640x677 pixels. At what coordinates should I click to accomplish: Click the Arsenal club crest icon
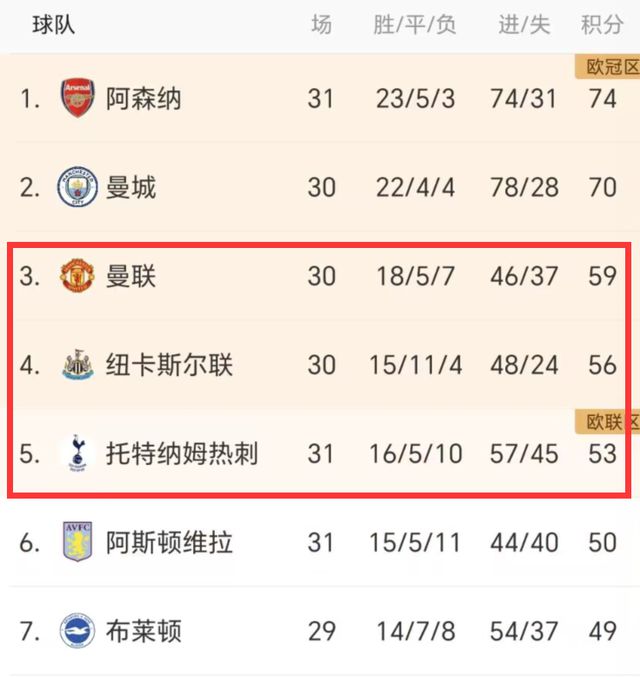pos(76,99)
